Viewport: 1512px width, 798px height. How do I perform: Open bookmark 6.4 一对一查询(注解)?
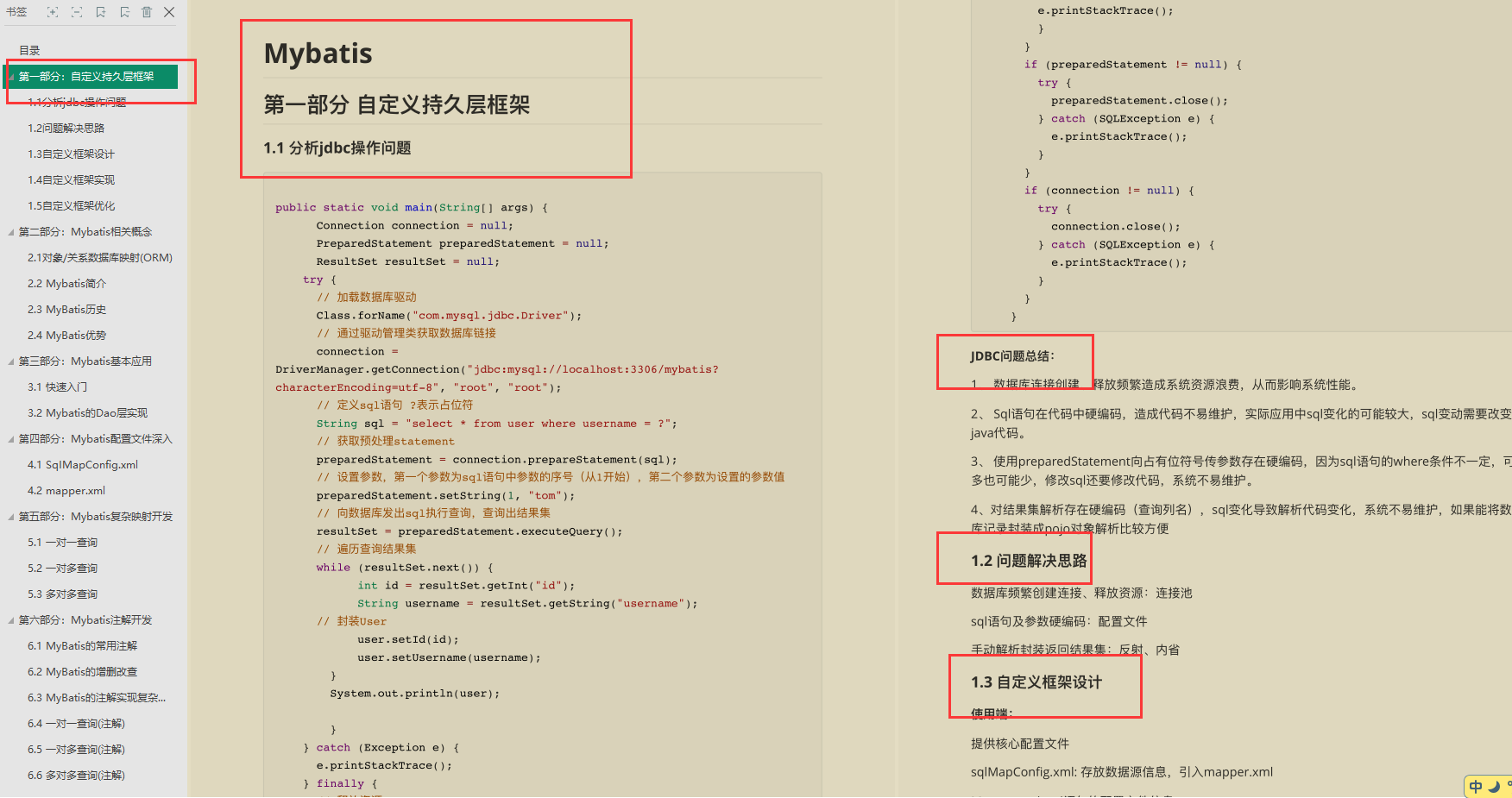pyautogui.click(x=76, y=724)
